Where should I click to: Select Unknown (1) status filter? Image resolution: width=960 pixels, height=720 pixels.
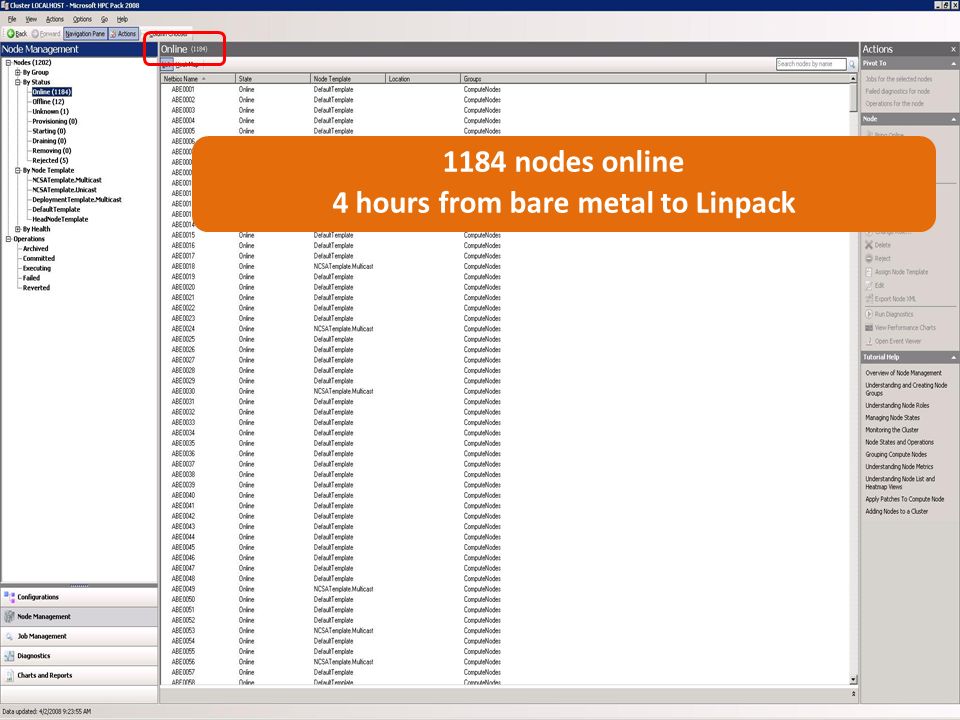(x=50, y=111)
